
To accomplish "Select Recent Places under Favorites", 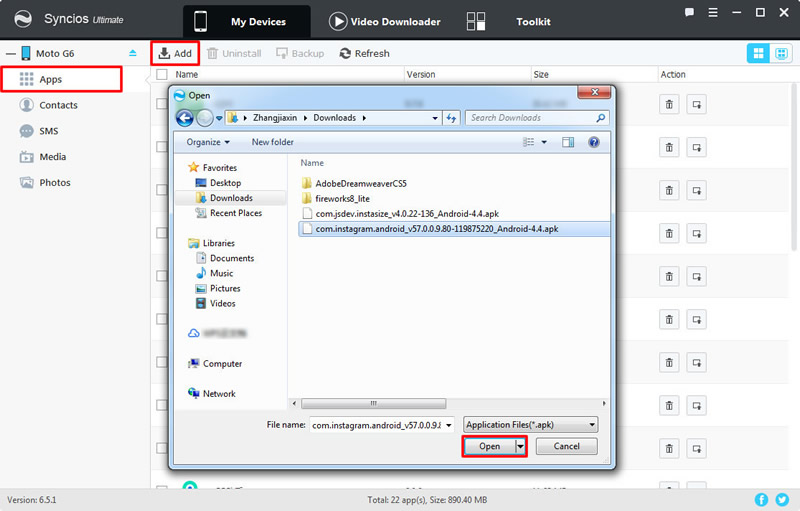I will coord(229,213).
